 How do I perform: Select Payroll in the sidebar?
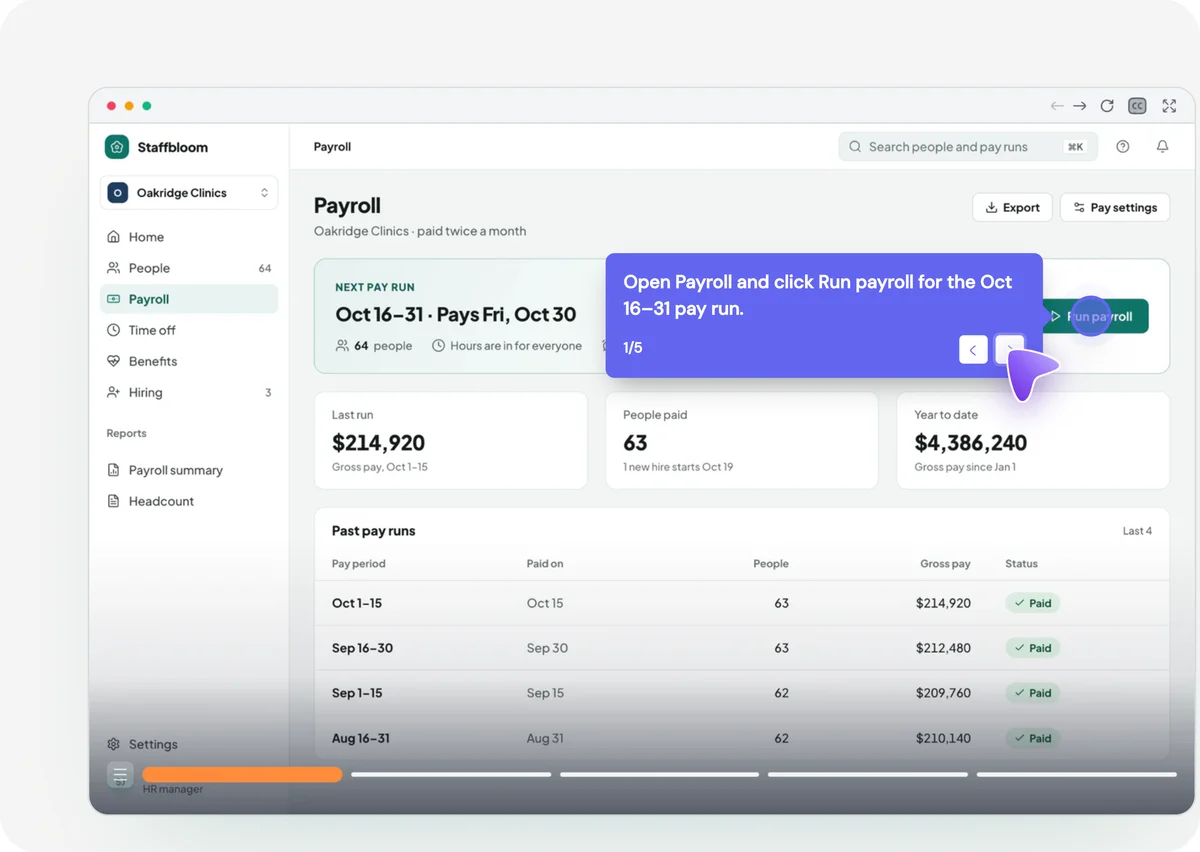click(x=189, y=299)
